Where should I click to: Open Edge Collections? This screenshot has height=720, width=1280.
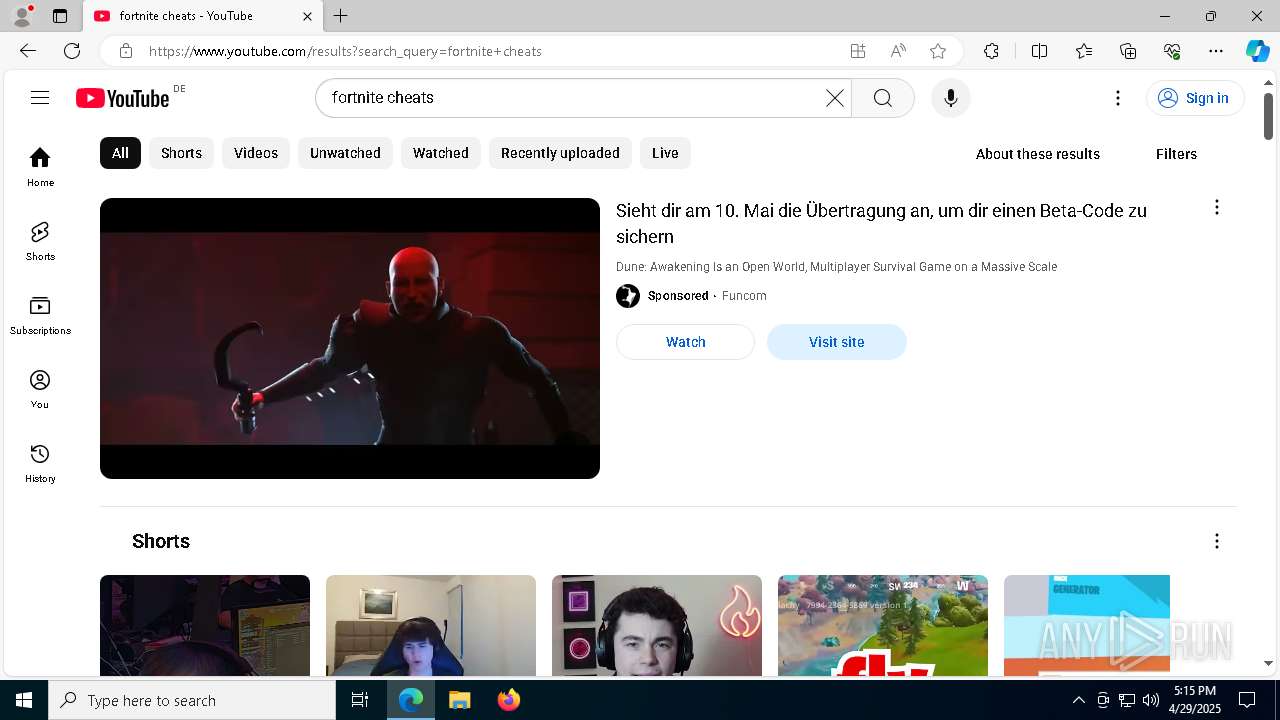click(1128, 51)
